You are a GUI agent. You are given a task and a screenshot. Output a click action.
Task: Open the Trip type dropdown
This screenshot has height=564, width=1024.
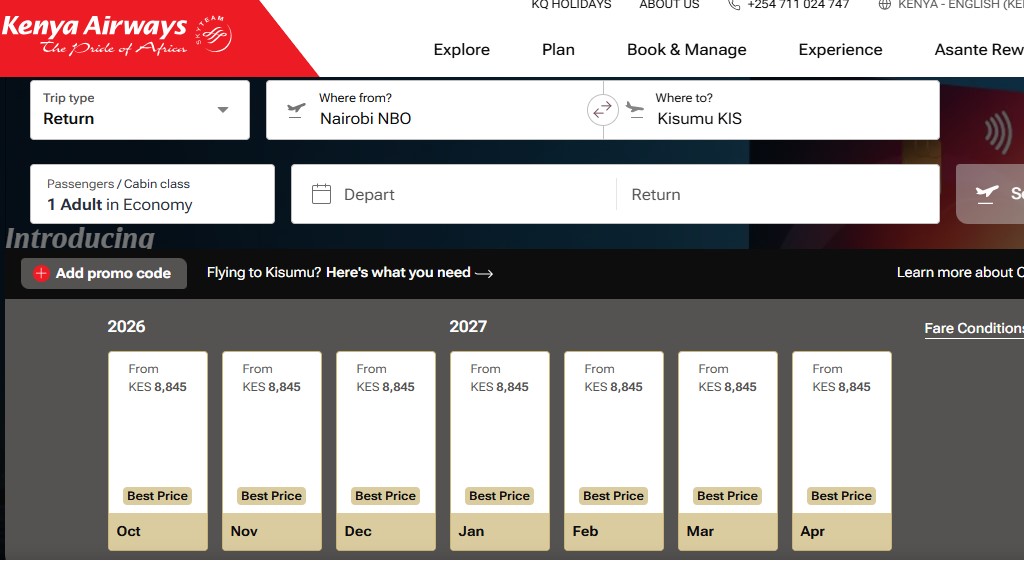(140, 110)
